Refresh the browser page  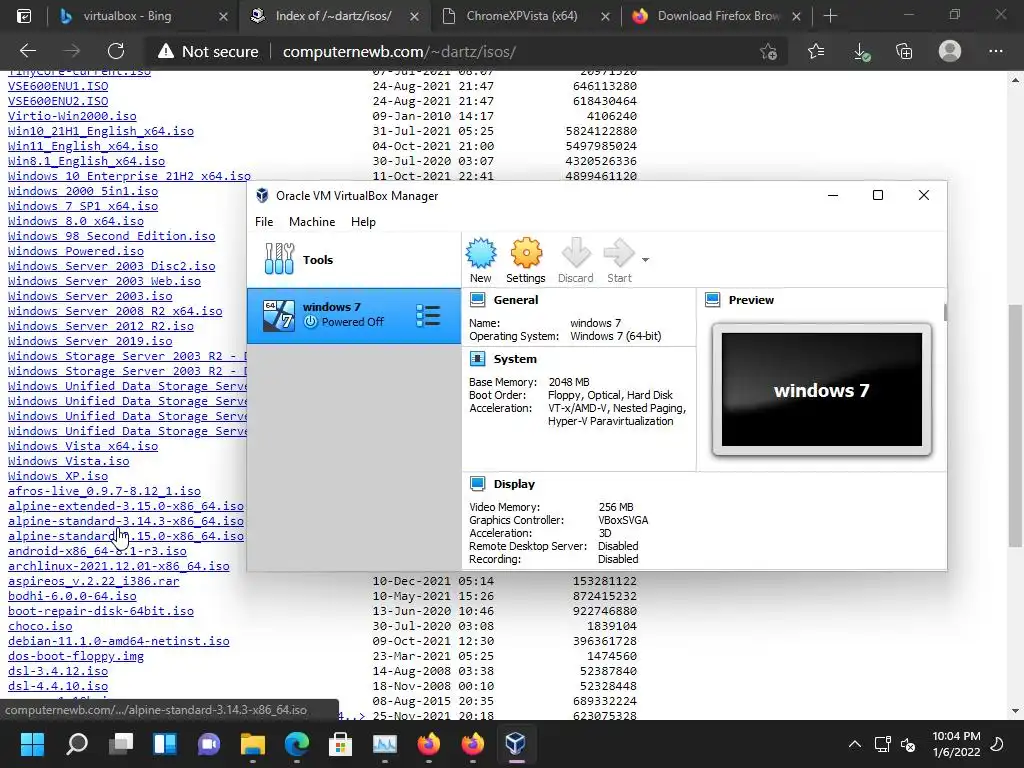point(116,51)
